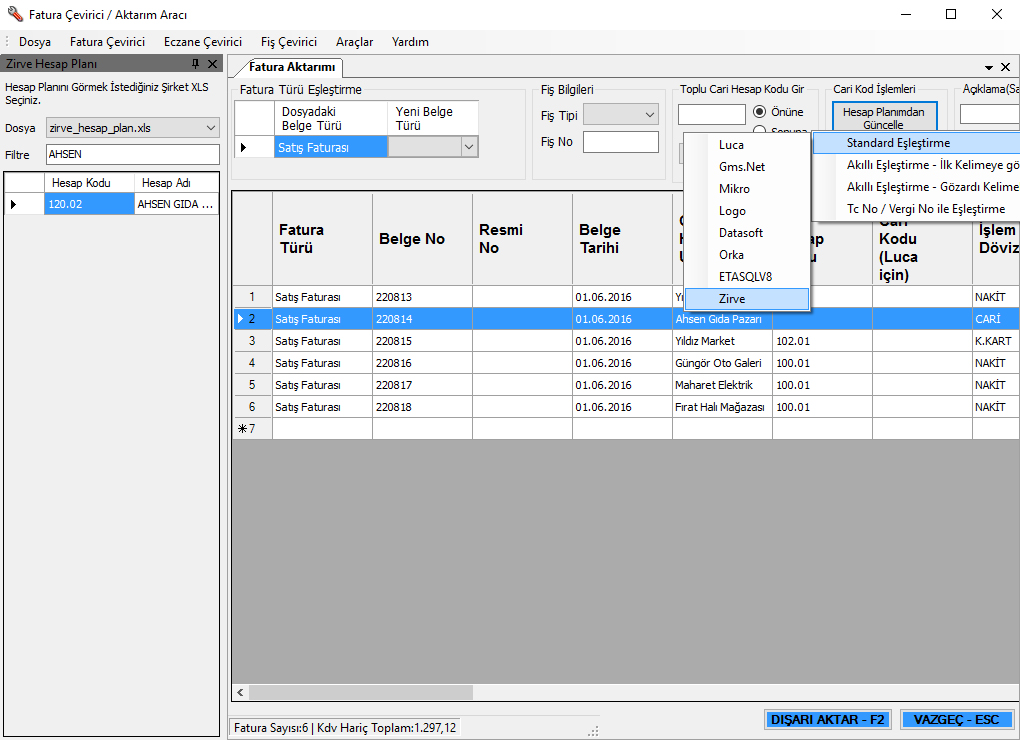This screenshot has height=740, width=1020.
Task: Click Belge No cell 220814
Action: click(x=423, y=319)
